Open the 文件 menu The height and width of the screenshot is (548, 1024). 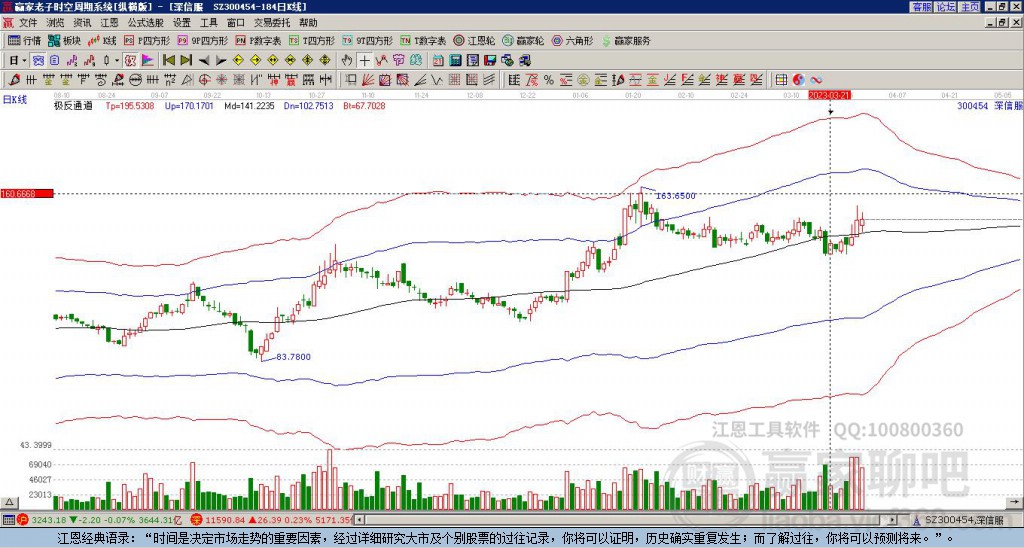28,23
